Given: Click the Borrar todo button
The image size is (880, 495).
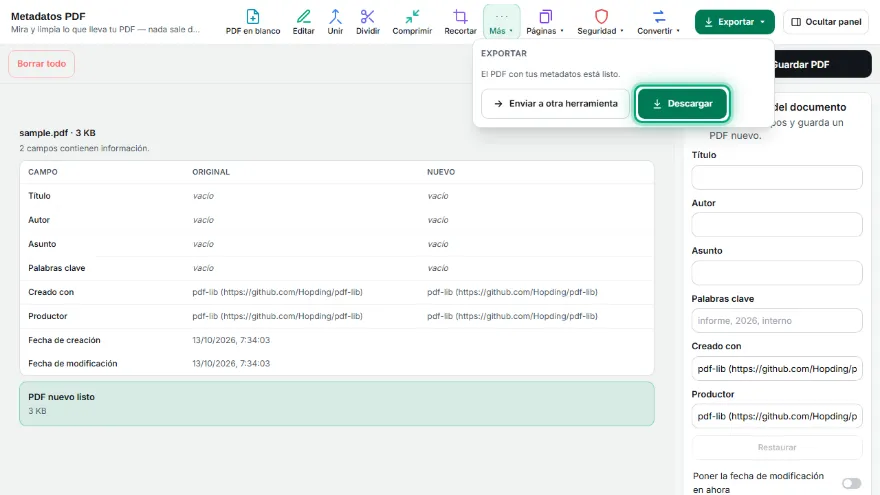Looking at the screenshot, I should click(42, 64).
